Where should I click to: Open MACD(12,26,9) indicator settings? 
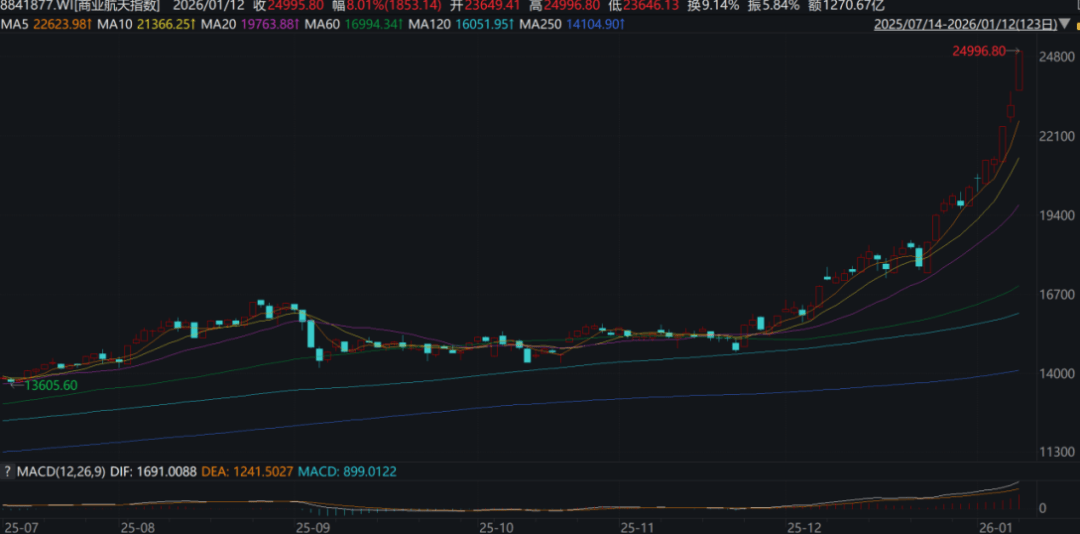(x=59, y=471)
